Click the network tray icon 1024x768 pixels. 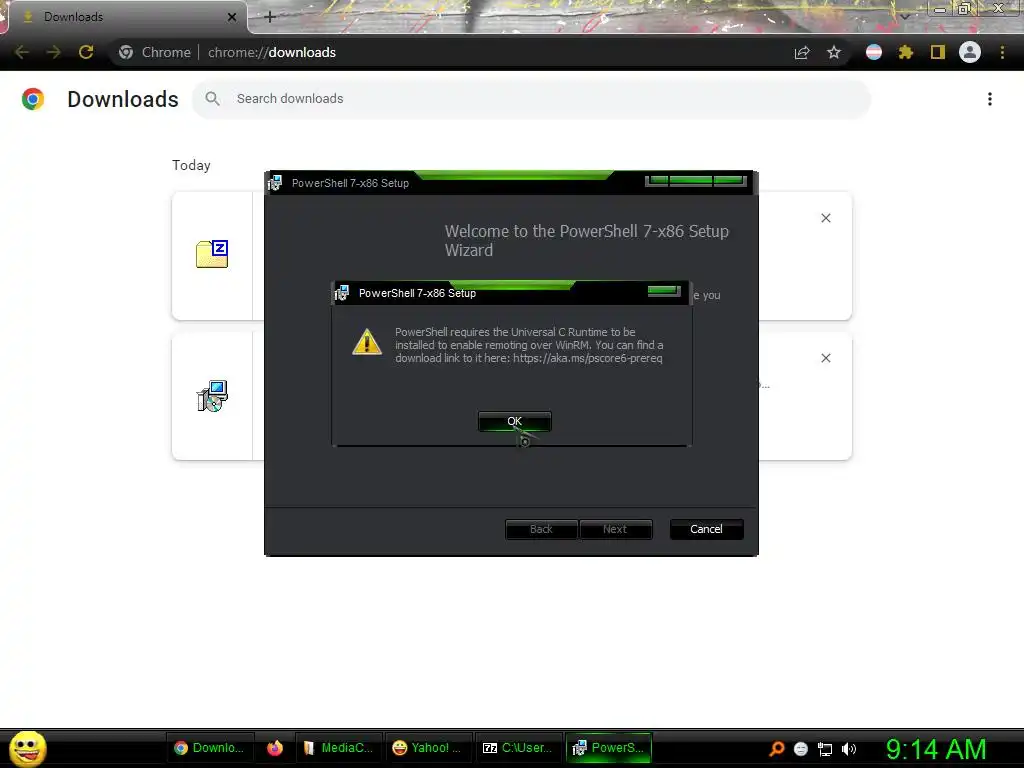(825, 749)
